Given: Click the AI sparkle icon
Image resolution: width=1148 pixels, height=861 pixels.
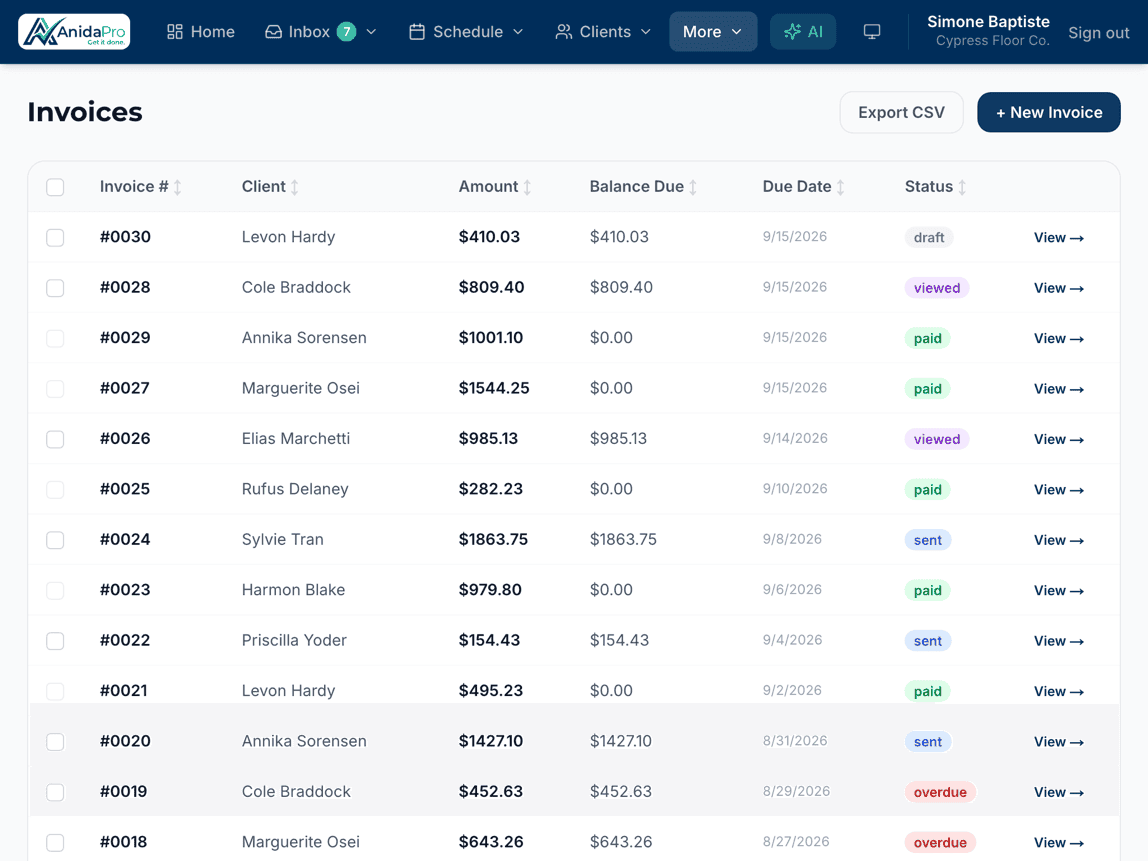Looking at the screenshot, I should tap(792, 31).
